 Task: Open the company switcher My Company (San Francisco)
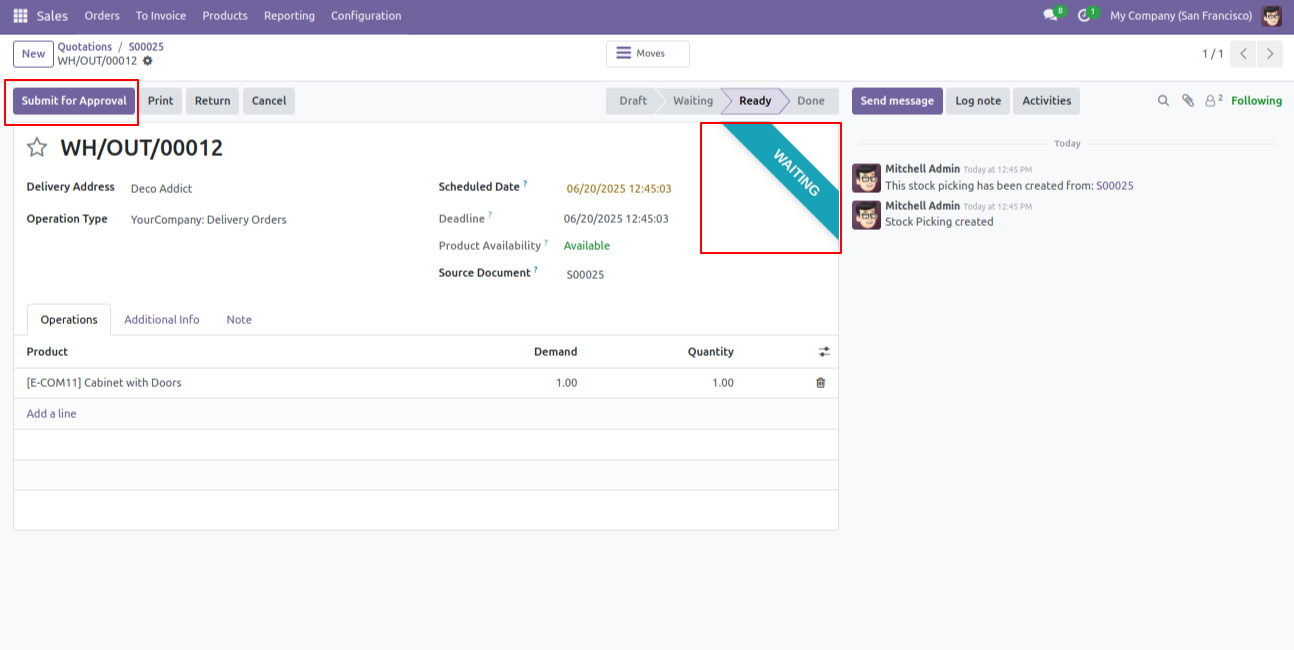[1181, 16]
